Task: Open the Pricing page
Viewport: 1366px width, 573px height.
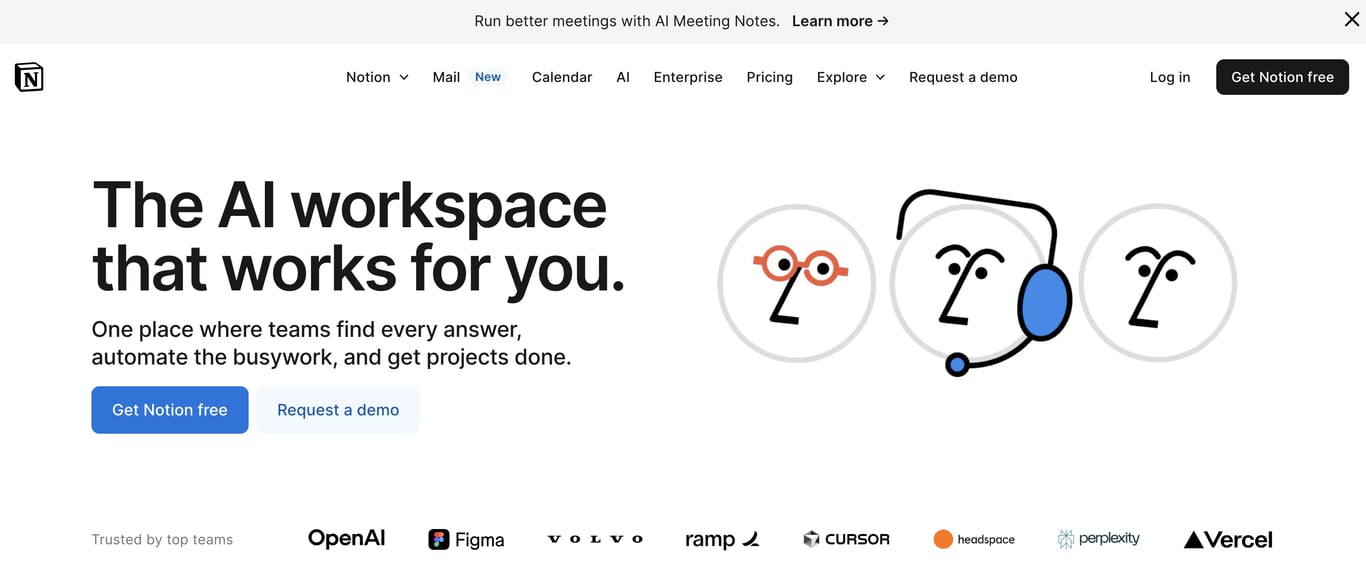Action: click(x=769, y=77)
